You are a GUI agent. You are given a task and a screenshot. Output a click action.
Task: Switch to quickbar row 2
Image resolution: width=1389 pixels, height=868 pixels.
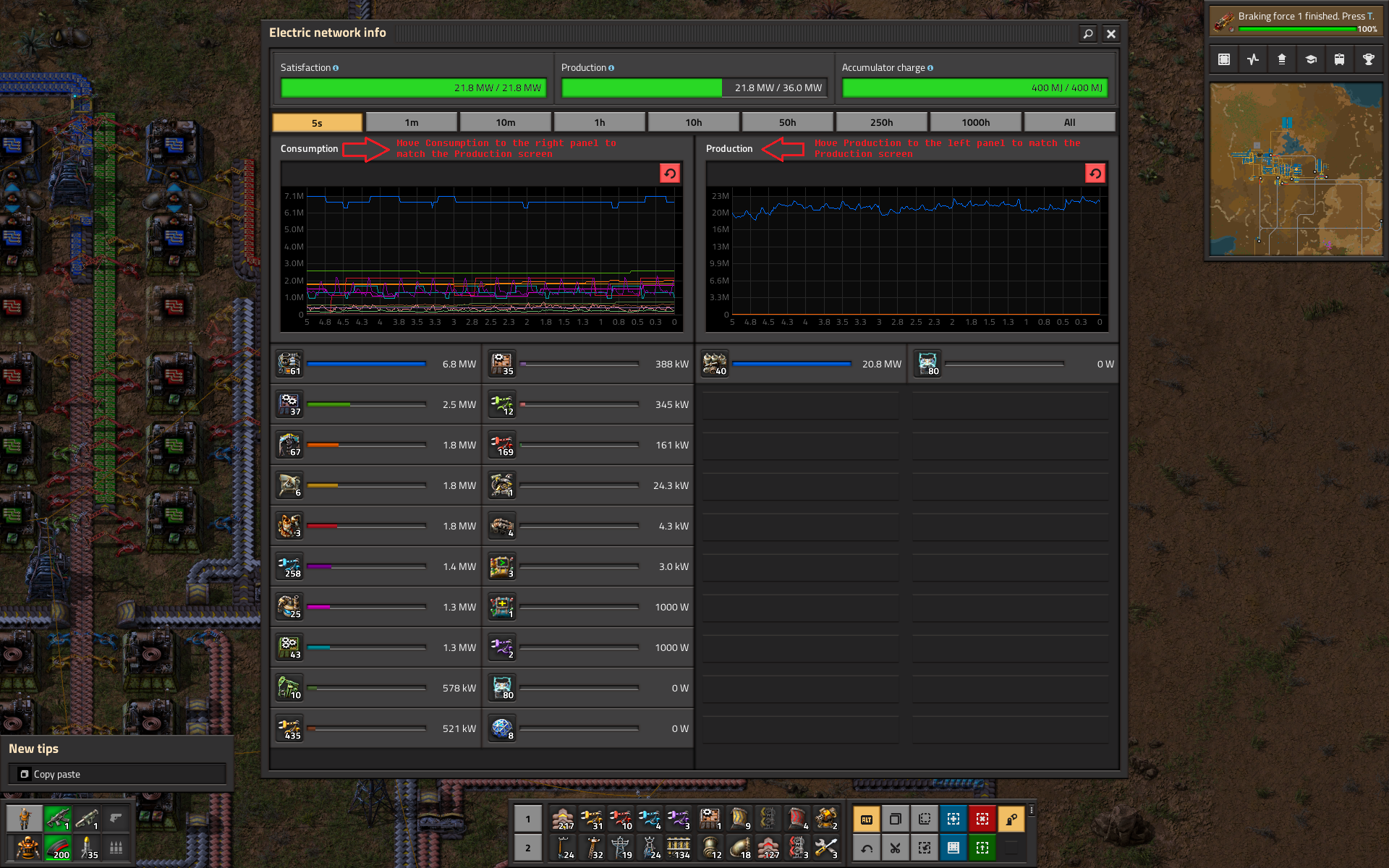point(527,848)
